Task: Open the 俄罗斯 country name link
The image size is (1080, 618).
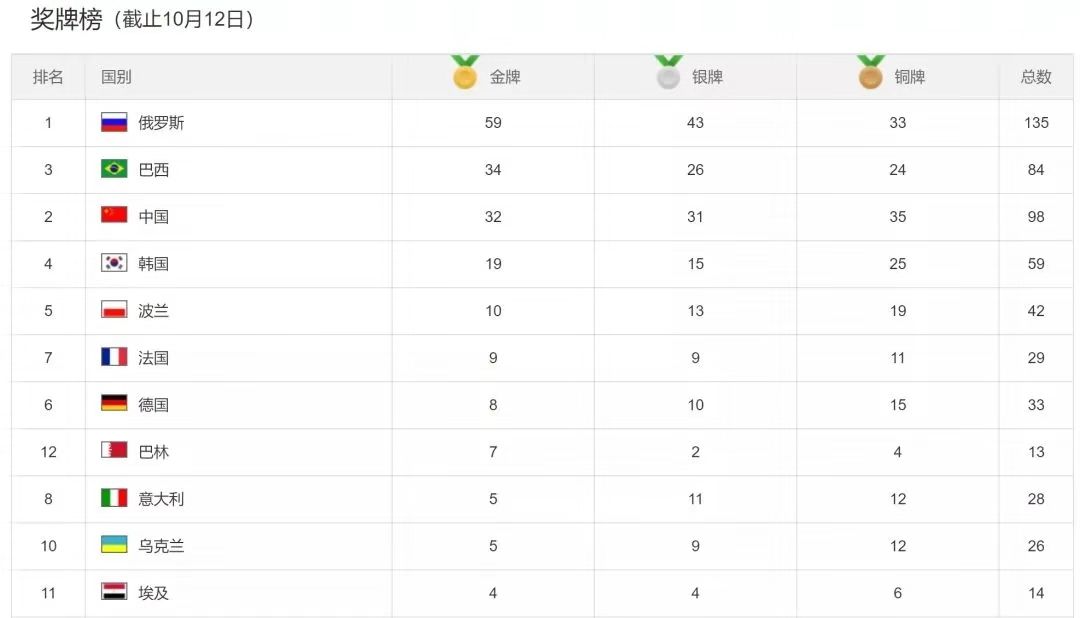Action: pyautogui.click(x=161, y=123)
